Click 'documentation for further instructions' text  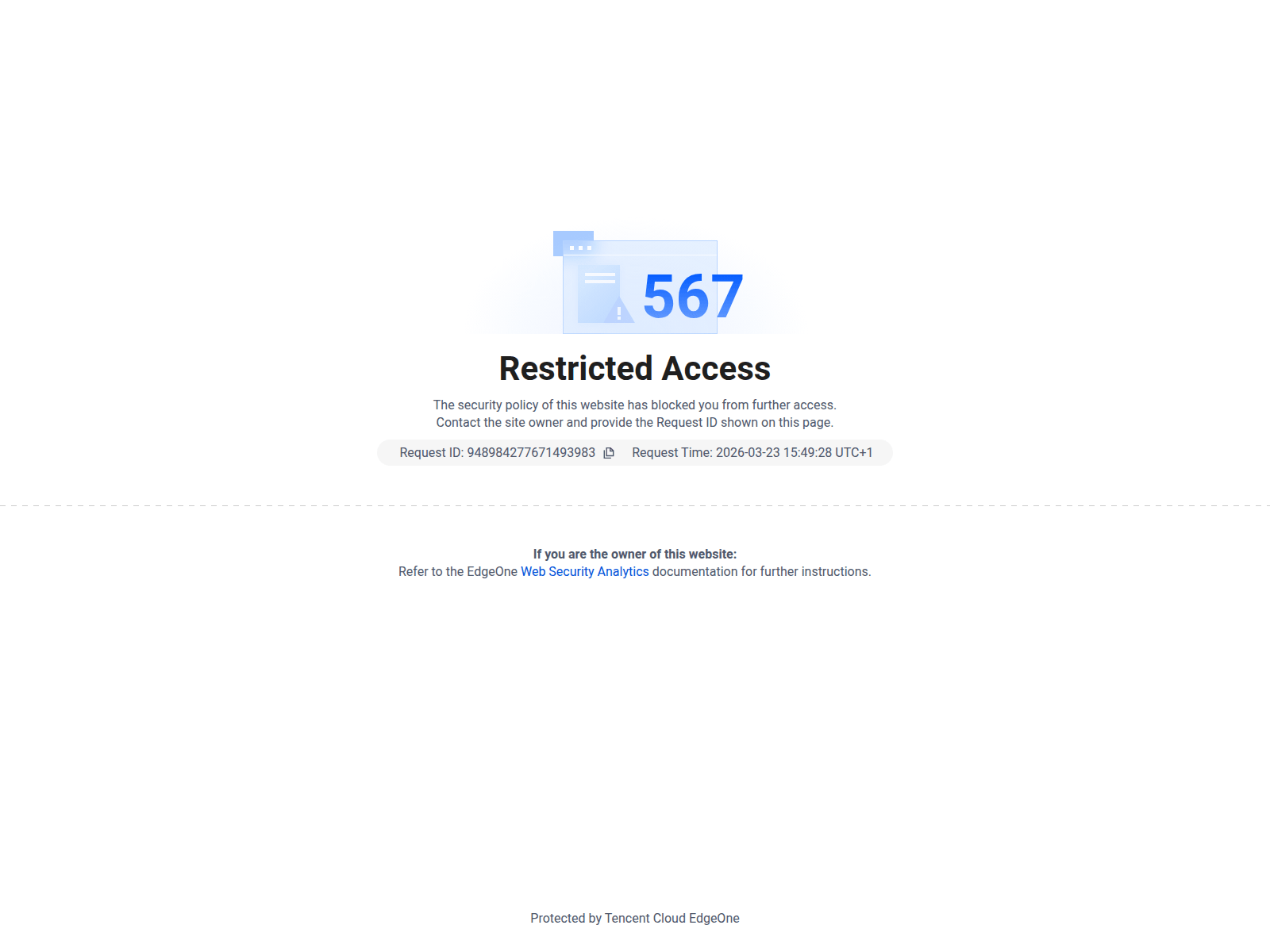pos(762,571)
